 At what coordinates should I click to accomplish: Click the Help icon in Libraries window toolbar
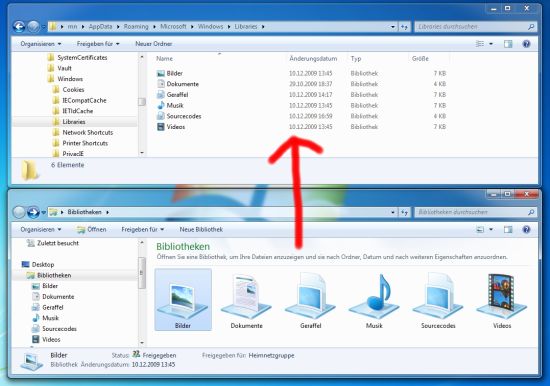point(526,44)
